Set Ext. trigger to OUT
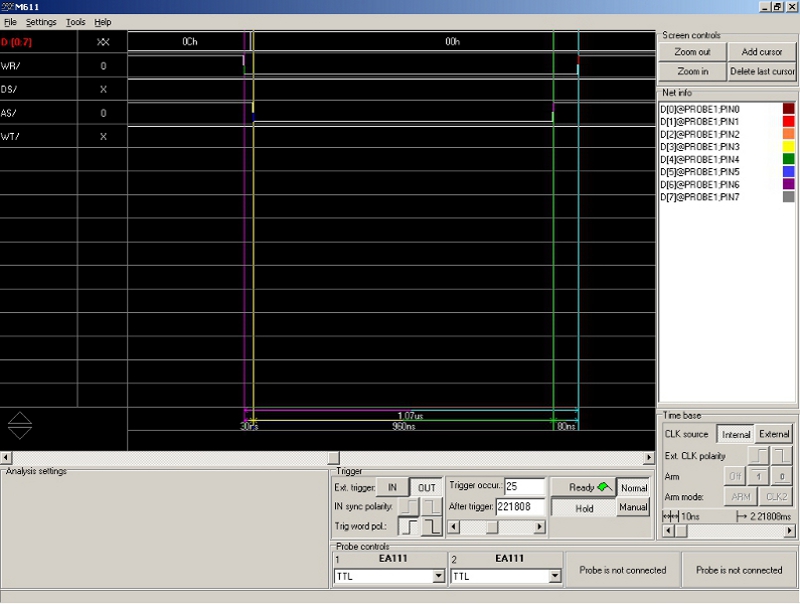800x604 pixels. tap(427, 487)
